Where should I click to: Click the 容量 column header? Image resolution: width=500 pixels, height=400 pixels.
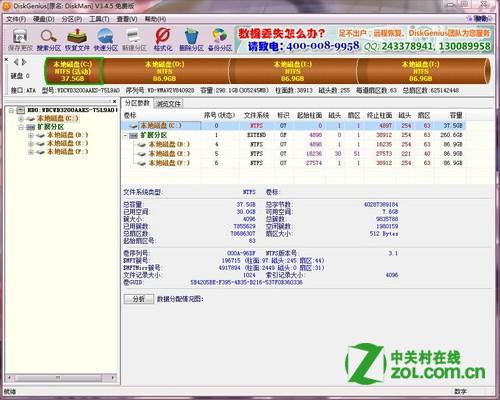tap(455, 116)
